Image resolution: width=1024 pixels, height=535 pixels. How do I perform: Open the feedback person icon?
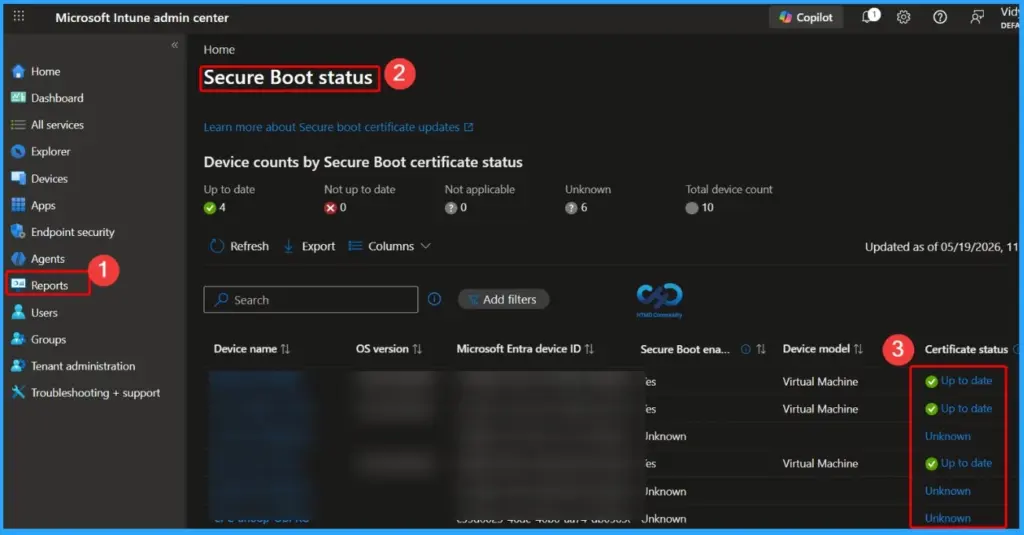(977, 18)
